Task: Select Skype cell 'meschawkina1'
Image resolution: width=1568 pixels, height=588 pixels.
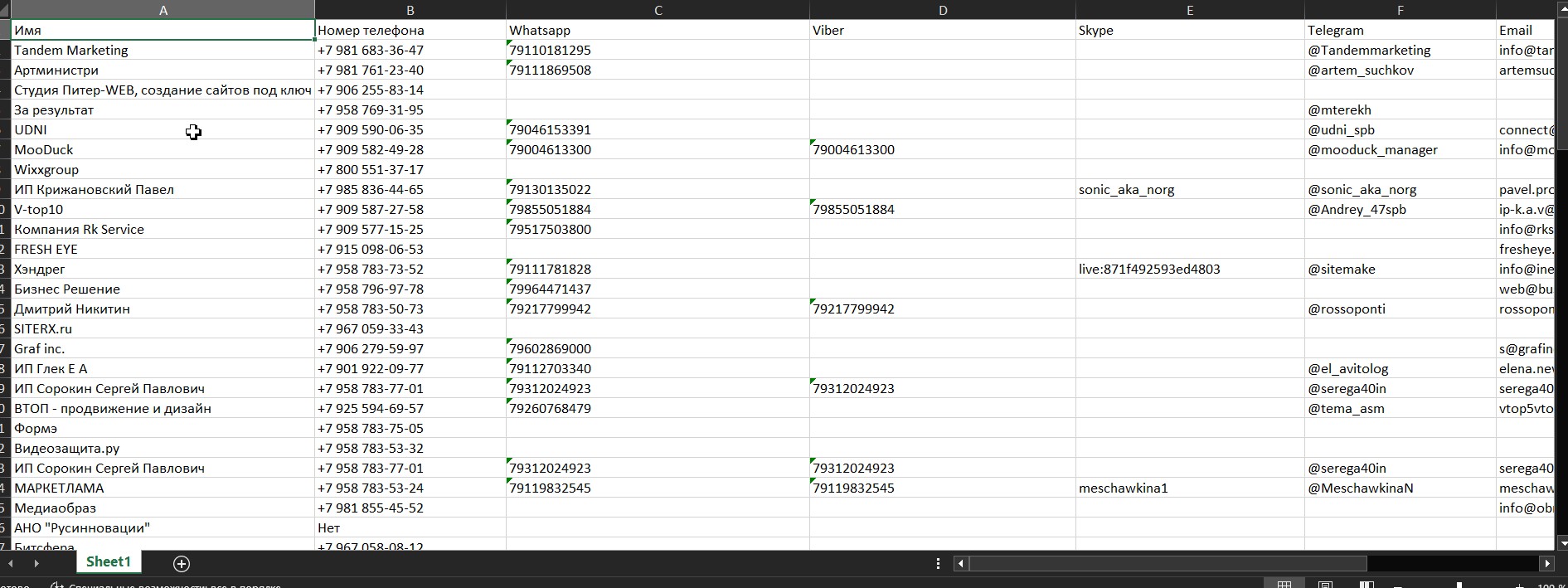Action: [1190, 488]
